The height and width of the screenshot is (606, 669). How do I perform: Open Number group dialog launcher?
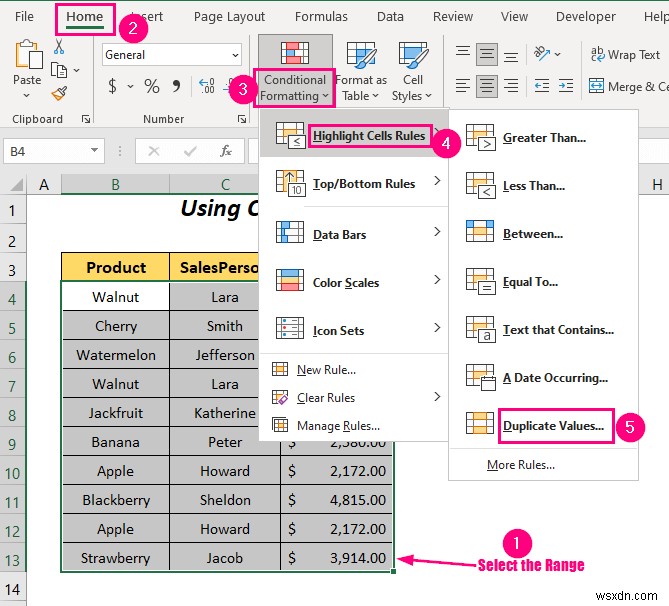(242, 119)
